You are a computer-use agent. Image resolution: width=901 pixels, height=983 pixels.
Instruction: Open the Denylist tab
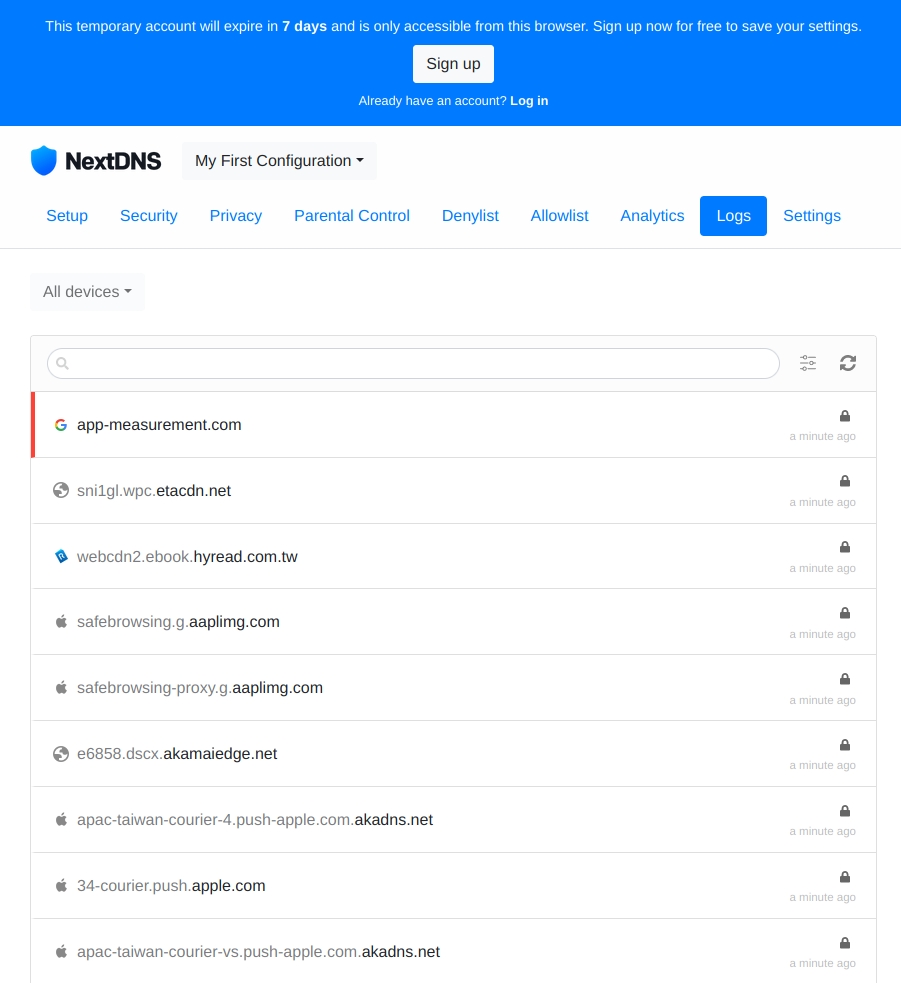(470, 216)
